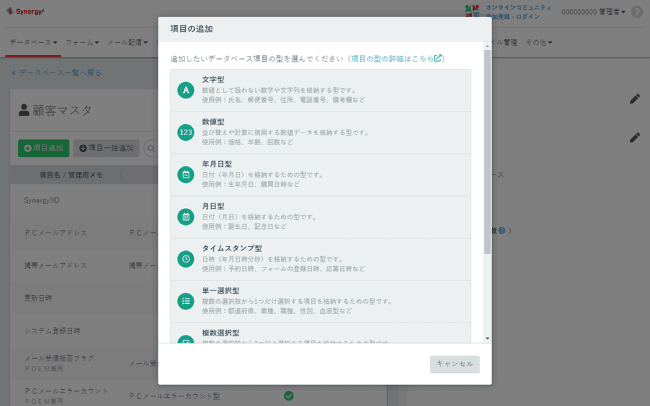
Task: Open the その他 menu
Action: click(539, 44)
